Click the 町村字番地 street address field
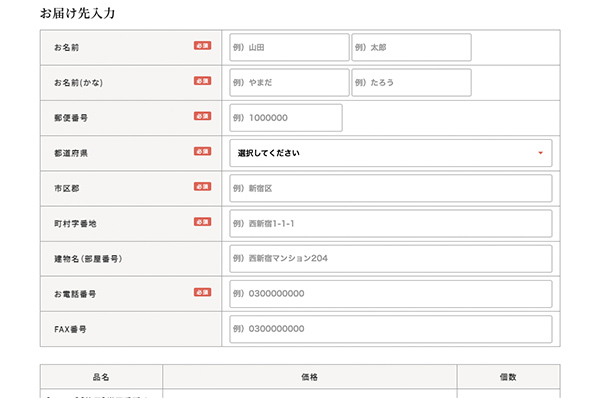600x400 pixels. point(390,223)
